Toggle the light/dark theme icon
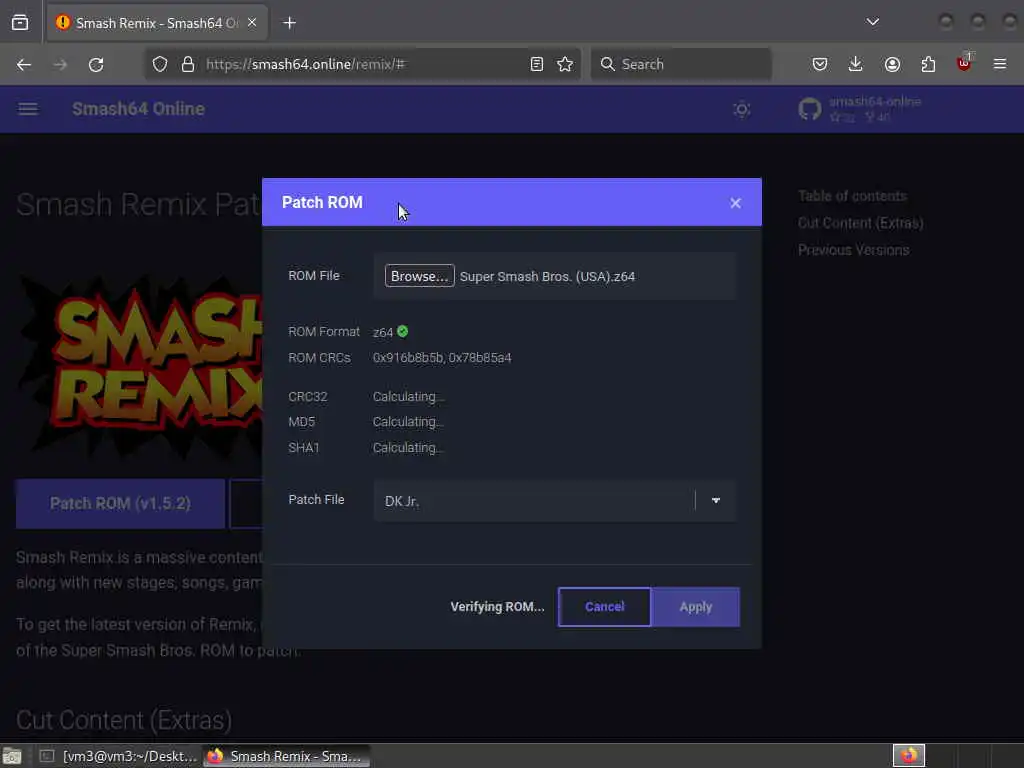Screen dimensions: 1024x768 tap(741, 109)
